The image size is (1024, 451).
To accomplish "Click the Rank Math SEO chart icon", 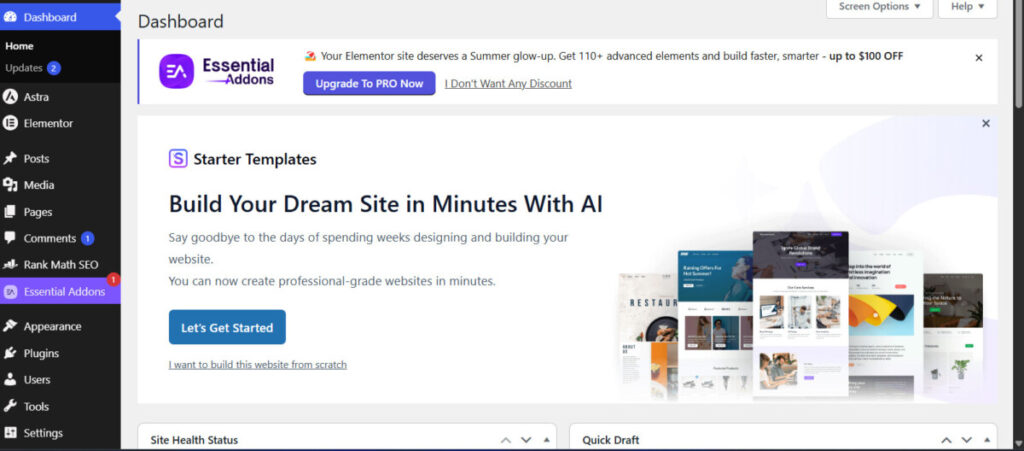I will (x=10, y=264).
